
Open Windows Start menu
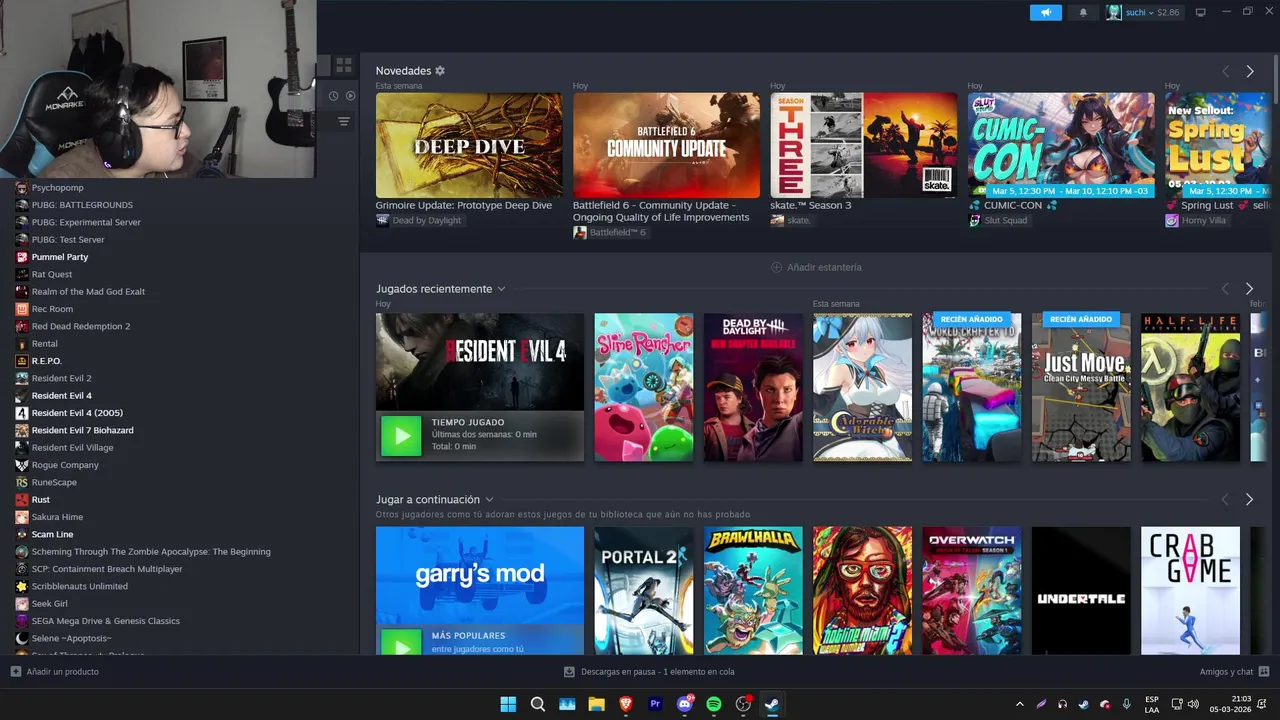(x=508, y=704)
